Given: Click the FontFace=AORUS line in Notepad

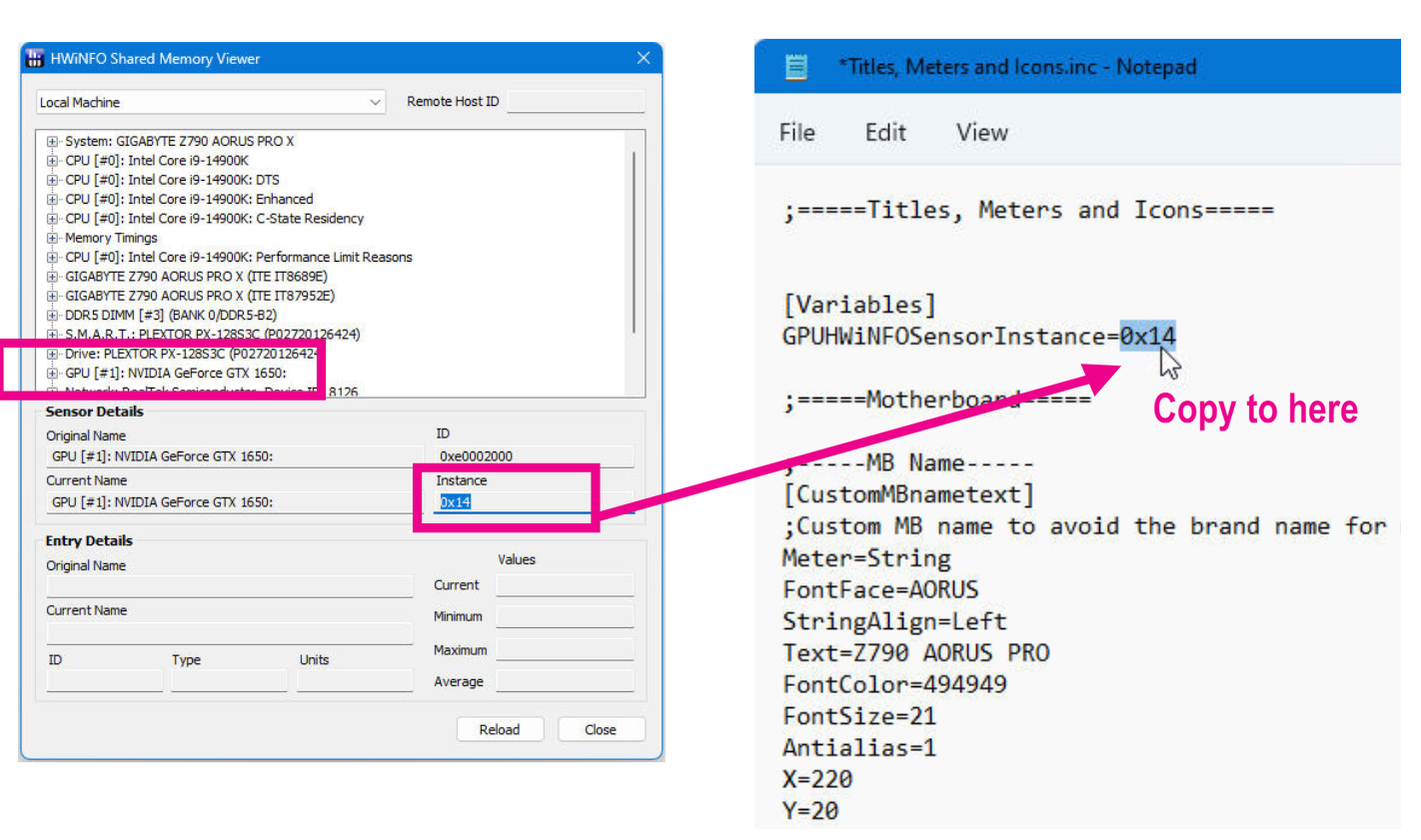Looking at the screenshot, I should pyautogui.click(x=880, y=590).
